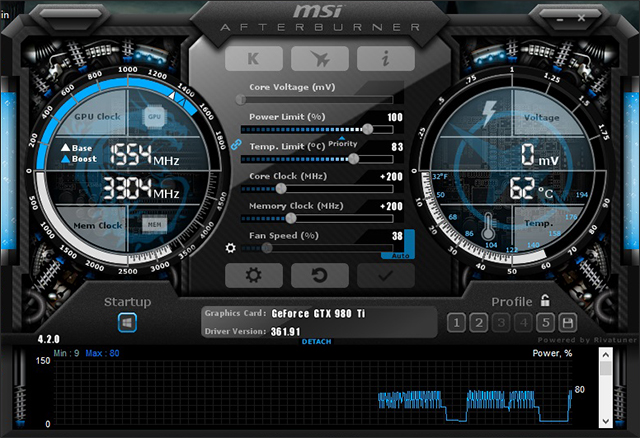Viewport: 640px width, 438px height.
Task: Click the driver version 361.91
Action: click(285, 331)
